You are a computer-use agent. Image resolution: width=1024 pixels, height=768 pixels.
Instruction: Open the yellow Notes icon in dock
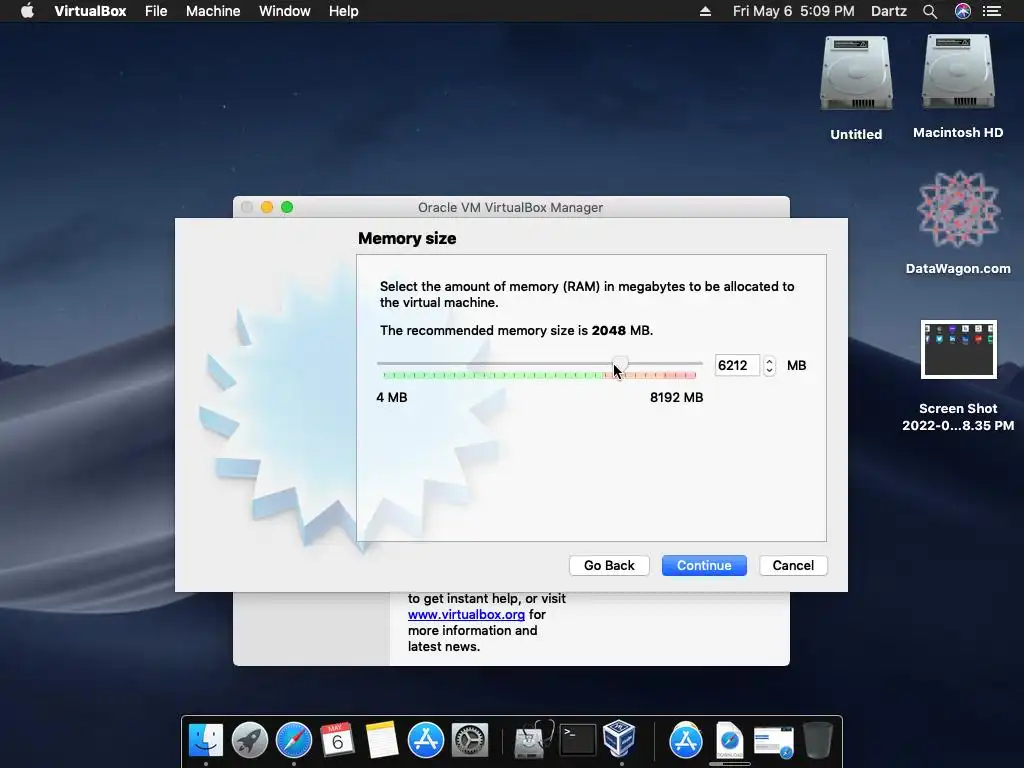coord(381,740)
